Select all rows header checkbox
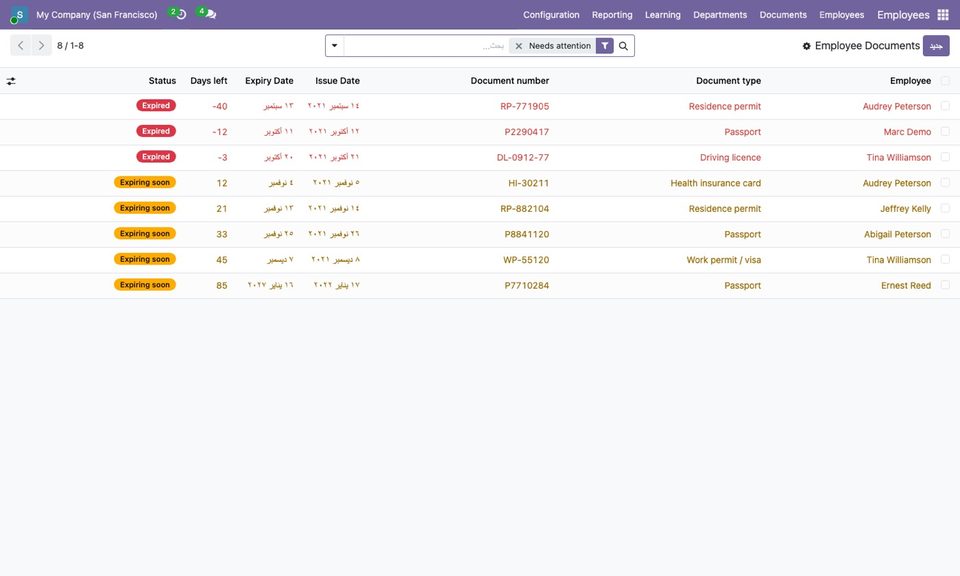 (x=945, y=81)
